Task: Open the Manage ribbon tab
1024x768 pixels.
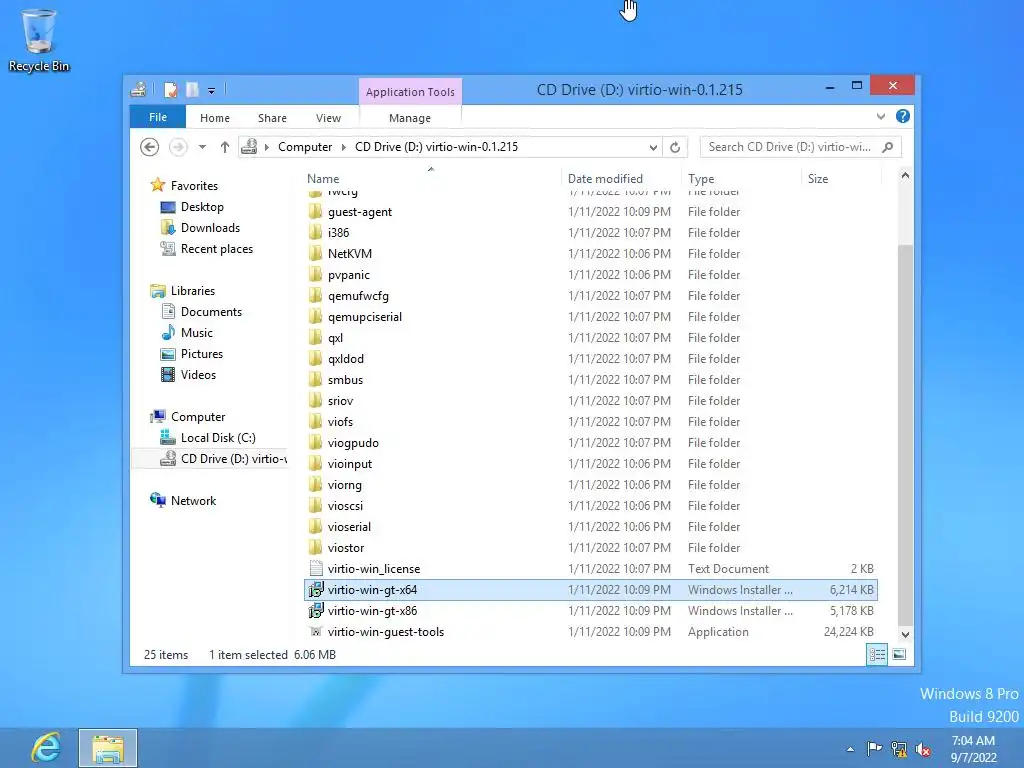Action: pyautogui.click(x=409, y=118)
